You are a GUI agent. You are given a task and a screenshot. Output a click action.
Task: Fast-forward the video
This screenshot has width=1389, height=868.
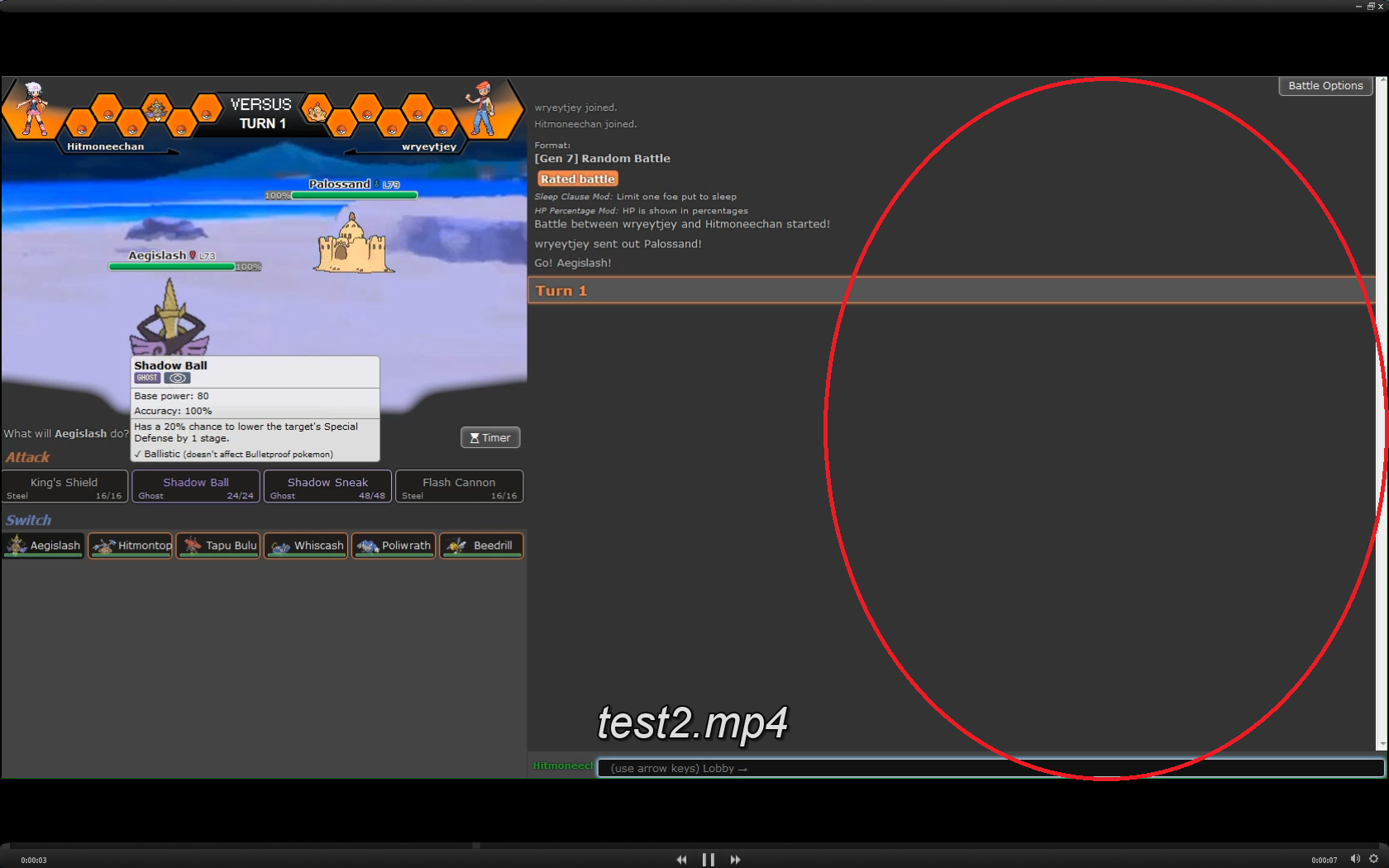click(x=735, y=860)
